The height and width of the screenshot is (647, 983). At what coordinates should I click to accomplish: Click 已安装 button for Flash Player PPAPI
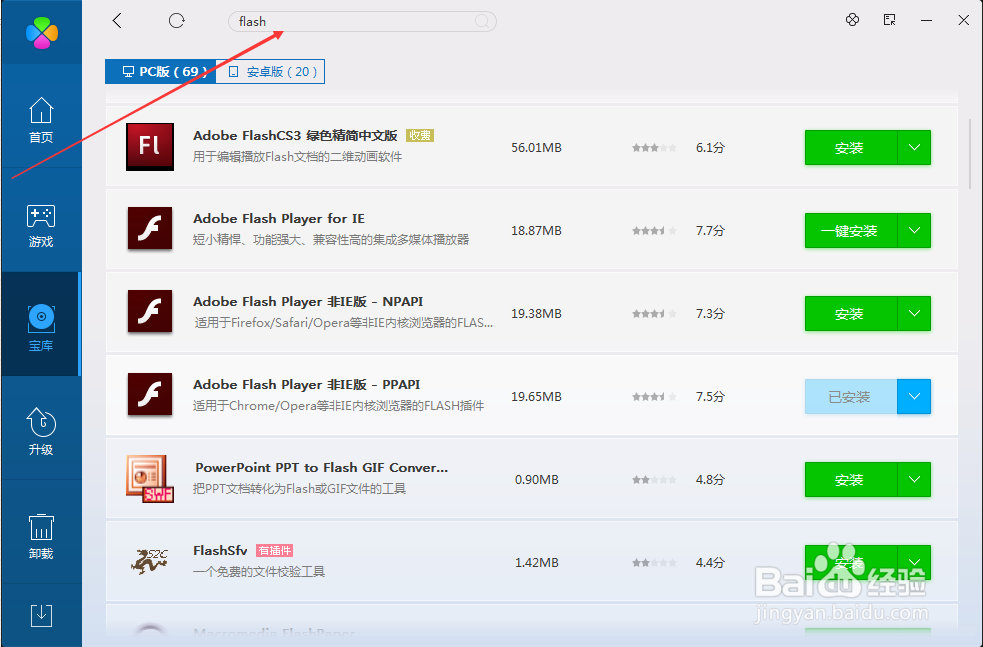click(x=850, y=397)
